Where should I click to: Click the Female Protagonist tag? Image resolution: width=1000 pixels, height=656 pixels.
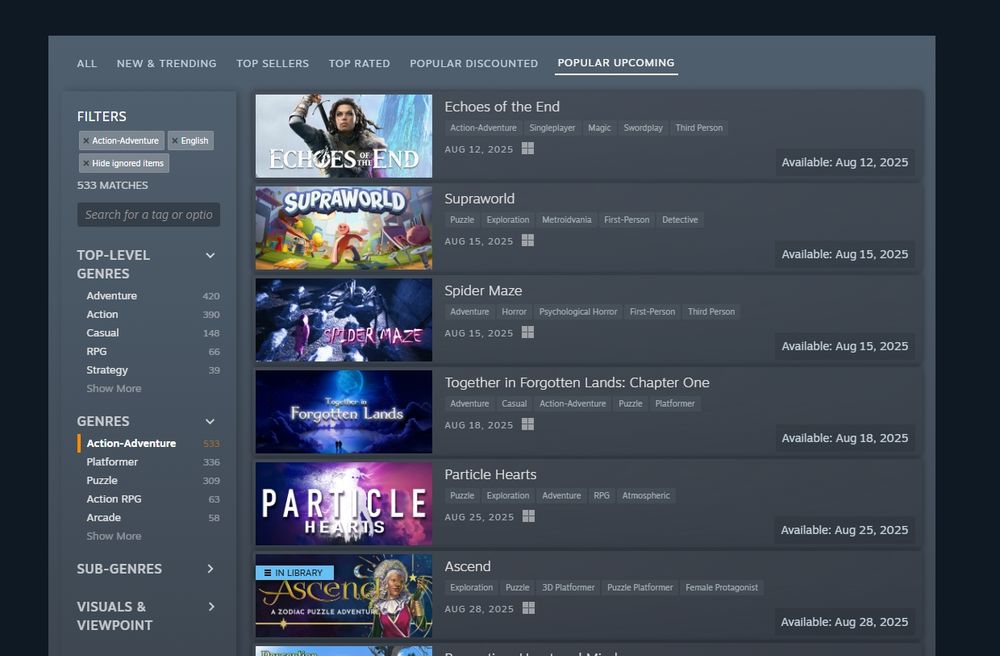tap(721, 587)
